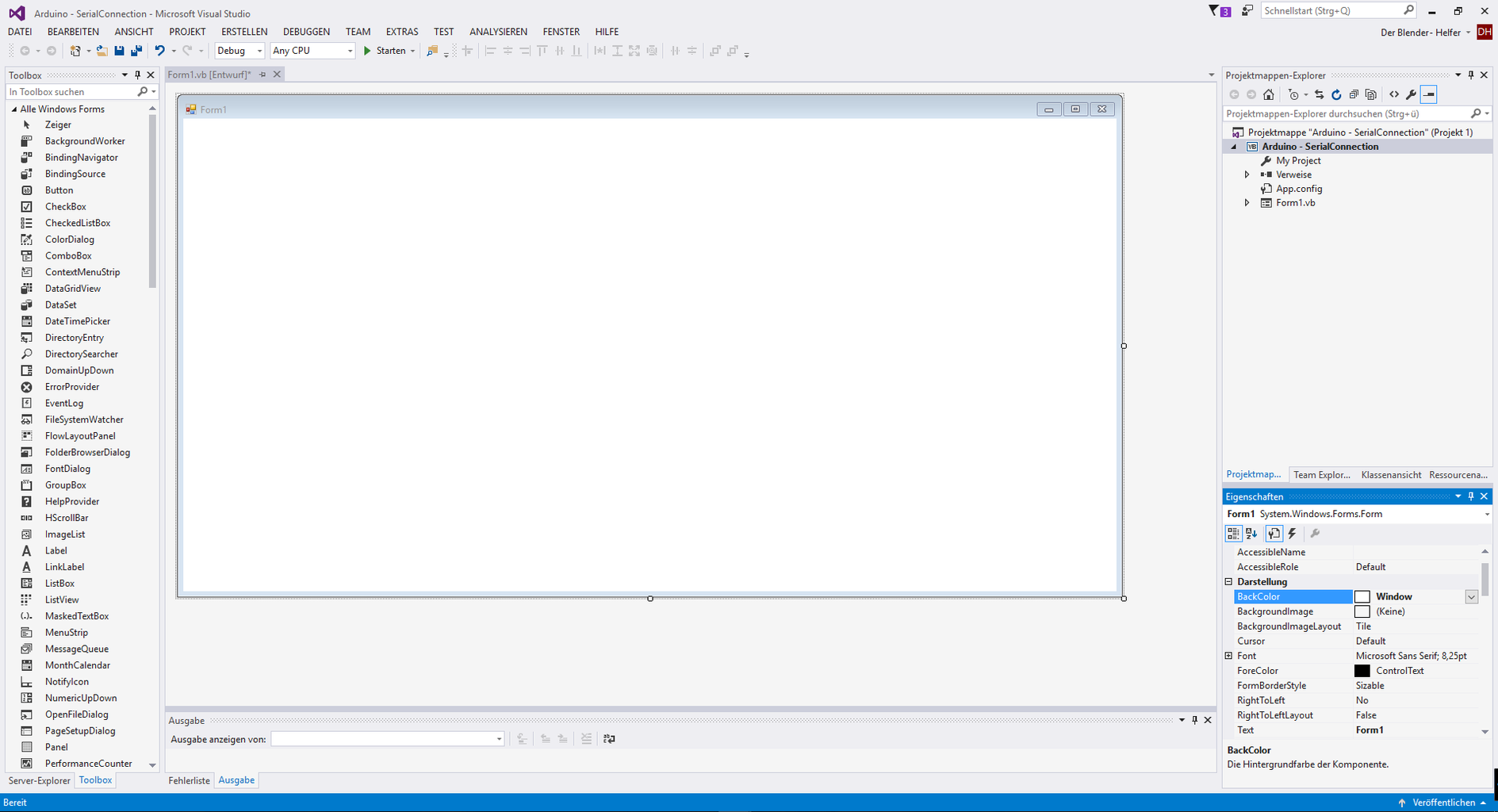This screenshot has width=1498, height=812.
Task: Switch to the Fehlerliste tab
Action: pyautogui.click(x=188, y=779)
